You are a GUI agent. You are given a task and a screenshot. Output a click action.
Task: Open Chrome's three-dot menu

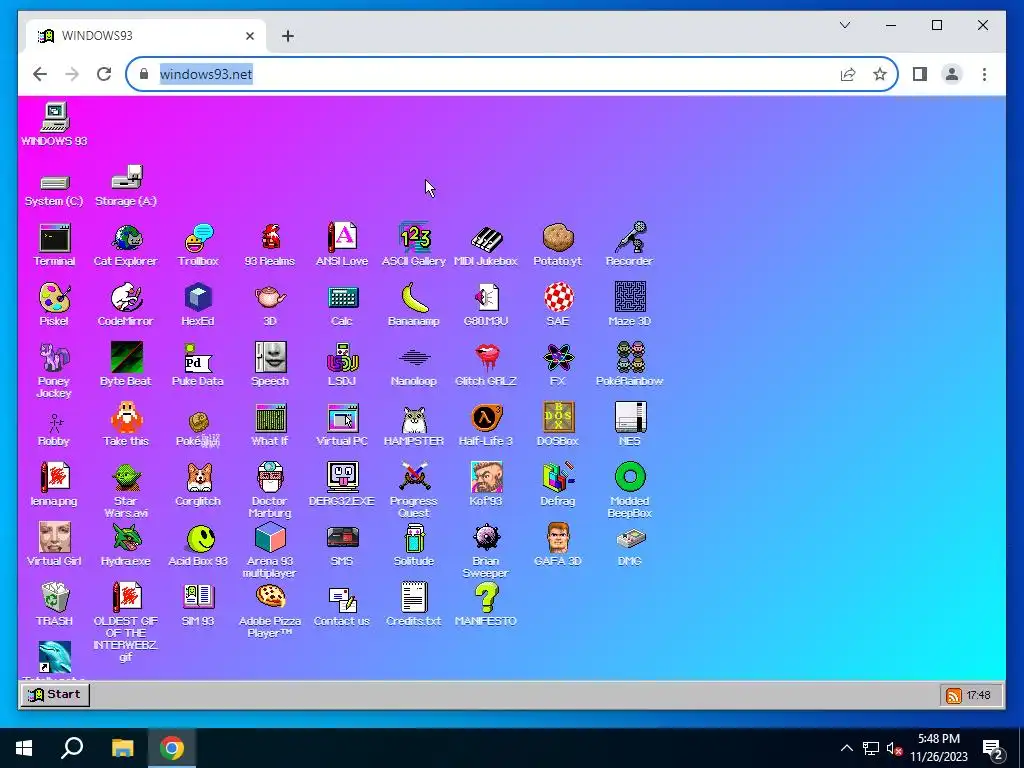[984, 74]
